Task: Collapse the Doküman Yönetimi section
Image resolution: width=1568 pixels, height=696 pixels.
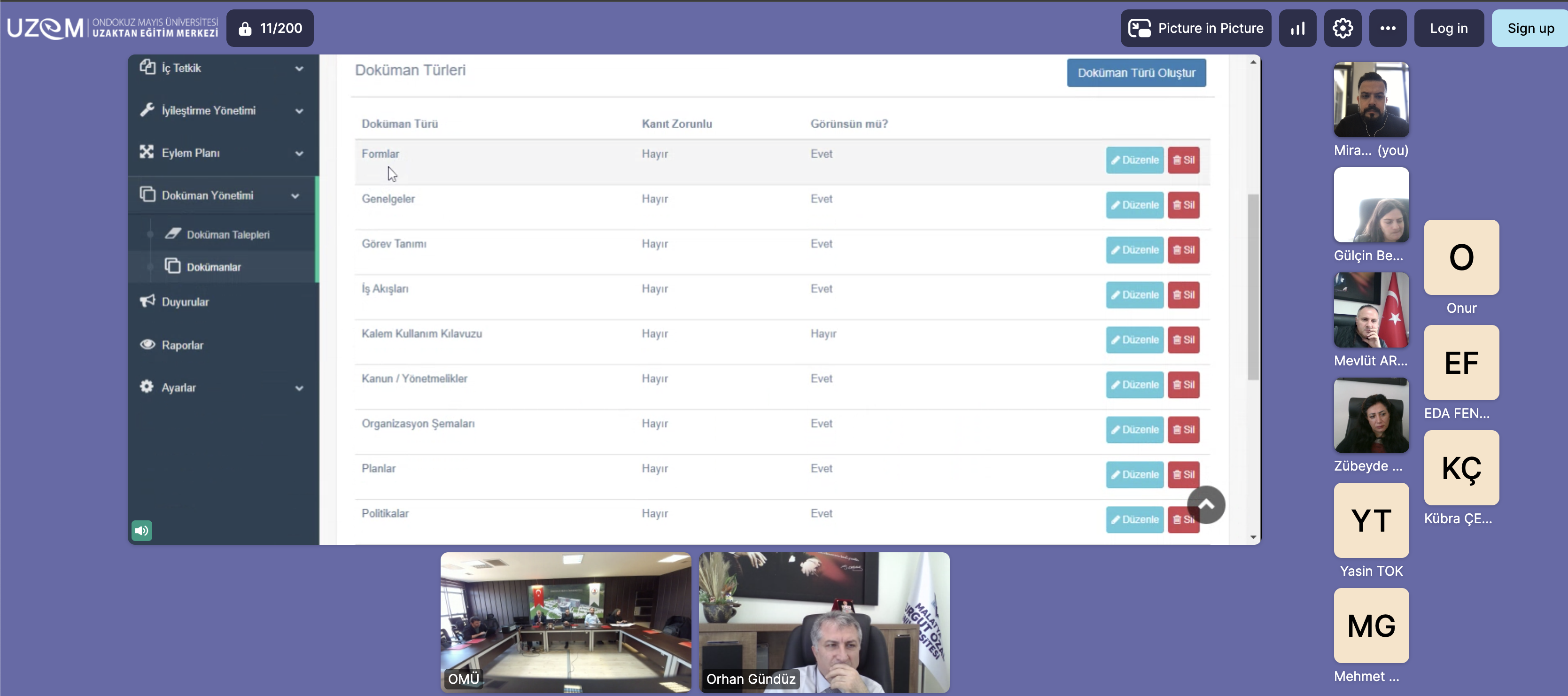Action: coord(295,196)
